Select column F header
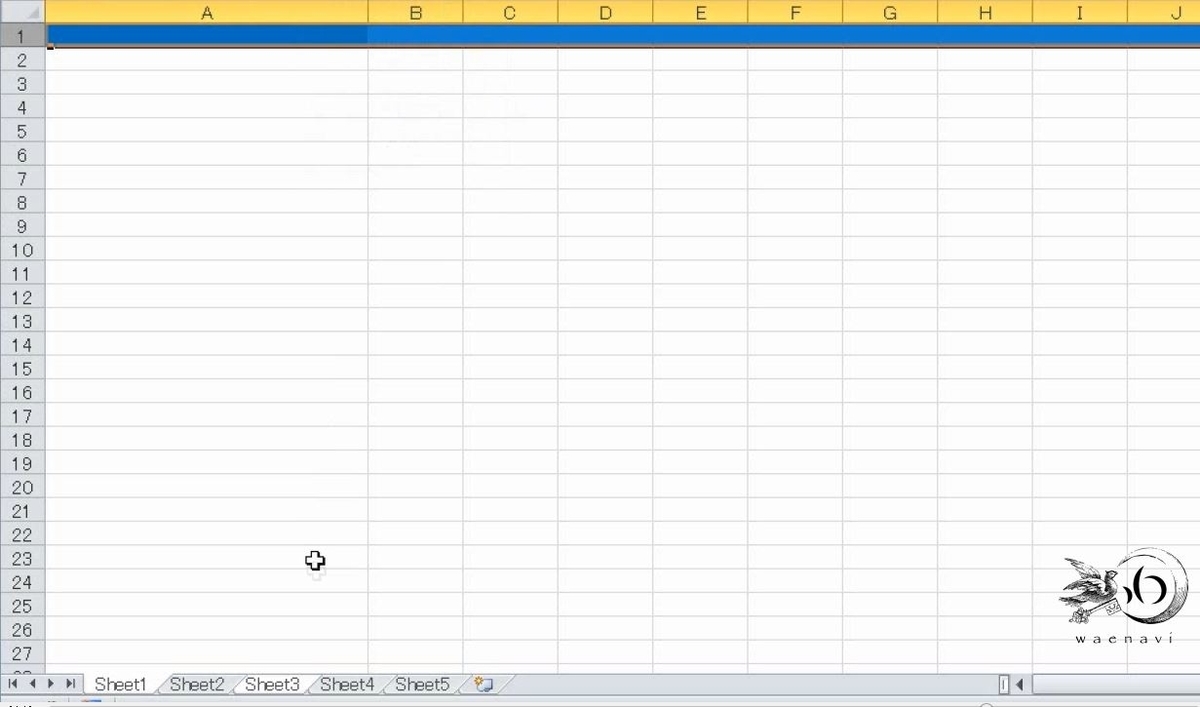 795,12
